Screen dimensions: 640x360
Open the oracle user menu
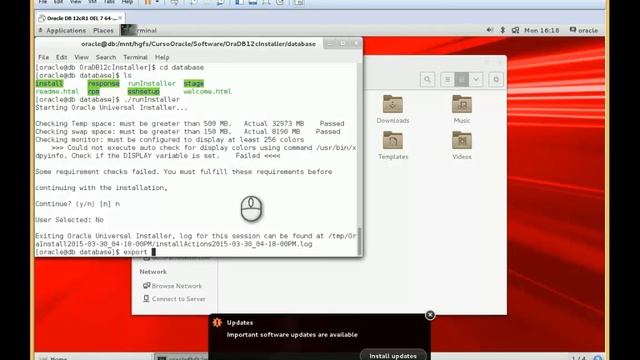coord(584,30)
